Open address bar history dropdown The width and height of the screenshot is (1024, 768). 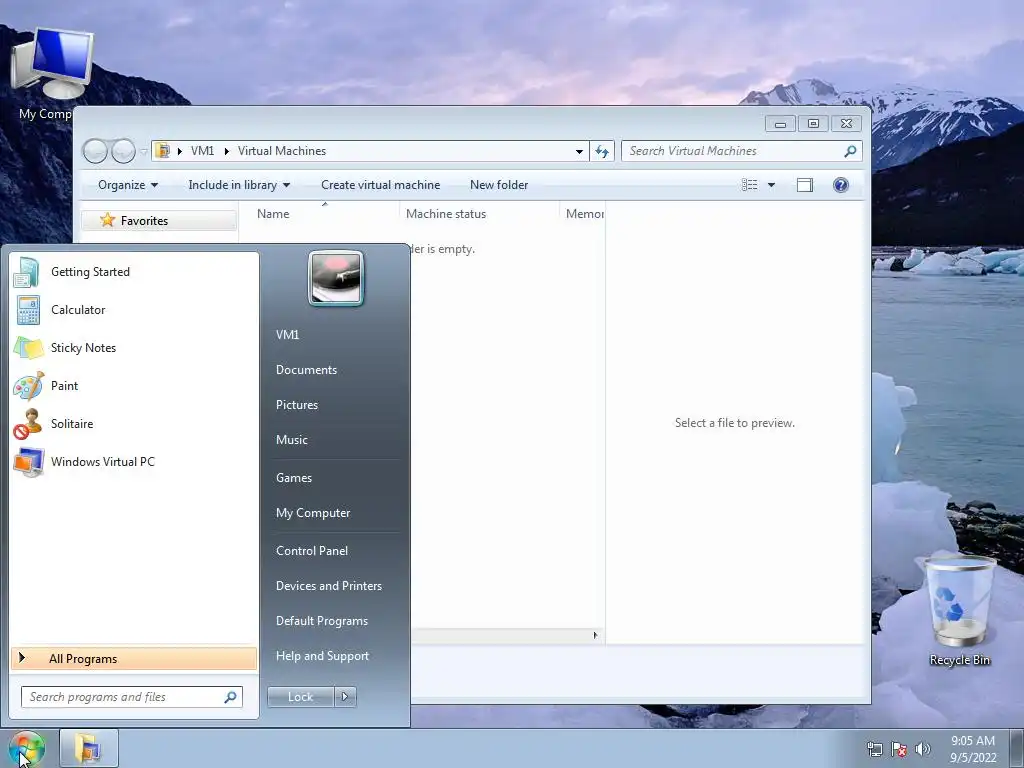pyautogui.click(x=579, y=152)
